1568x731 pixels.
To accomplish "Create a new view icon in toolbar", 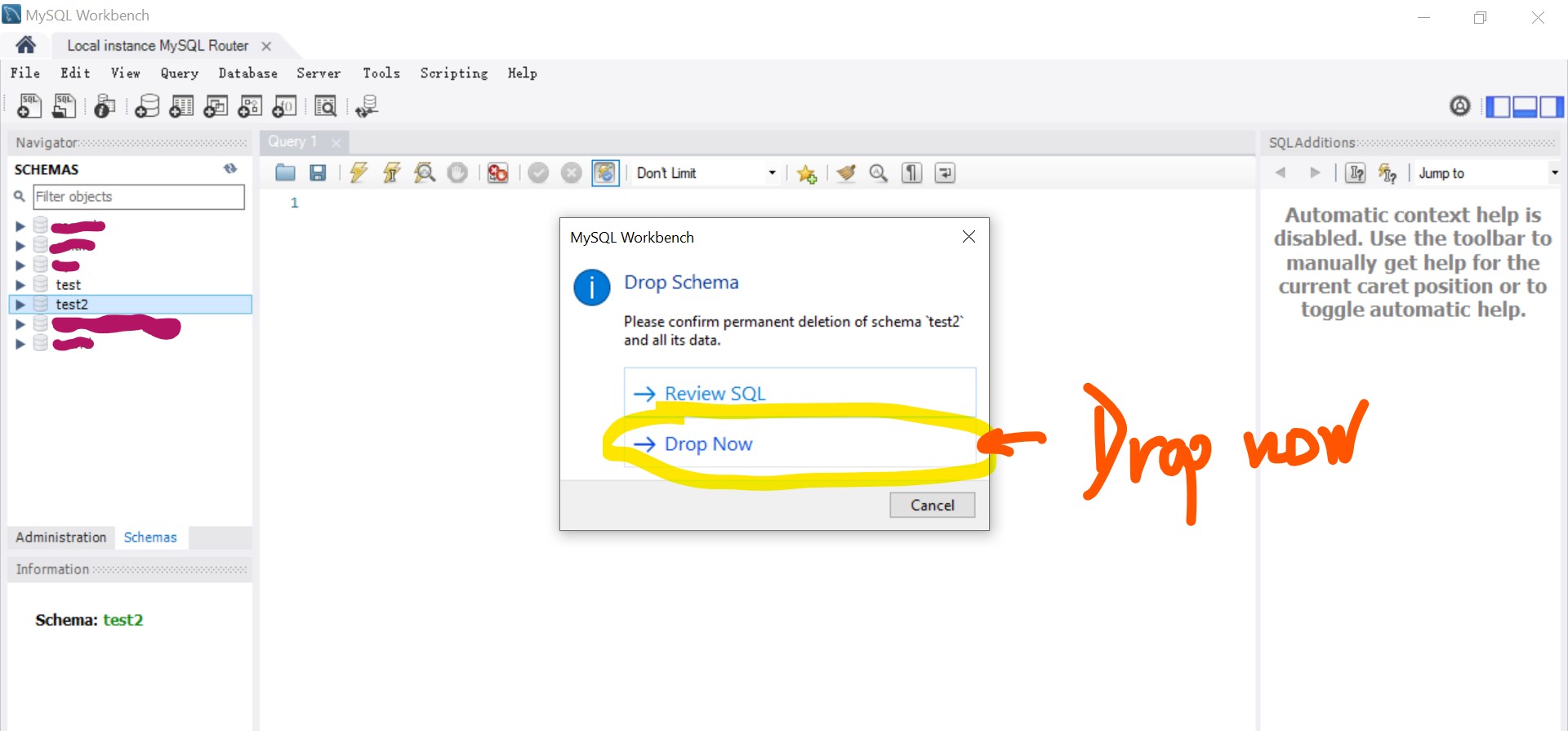I will pos(216,106).
